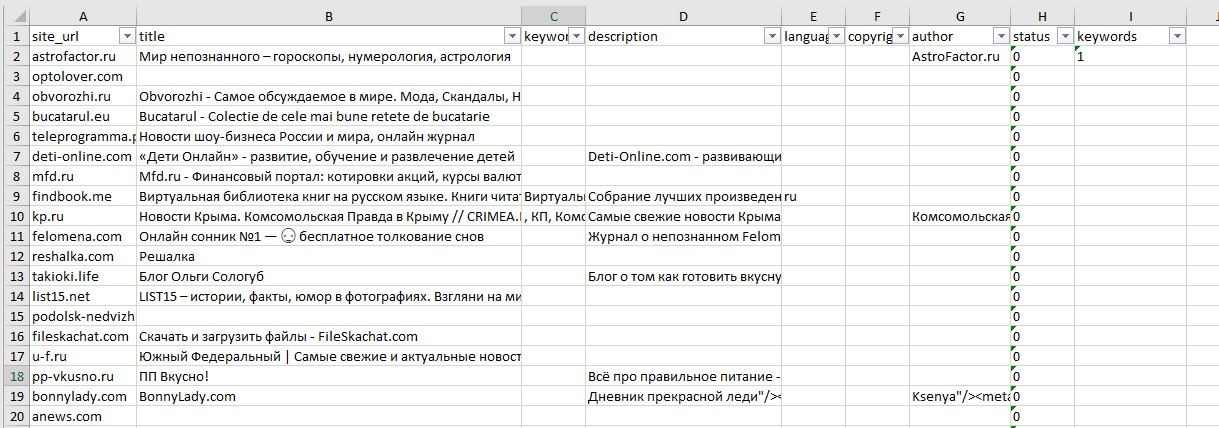This screenshot has height=428, width=1219.
Task: Click description cell starting 'Deti-Online.com'
Action: point(683,156)
